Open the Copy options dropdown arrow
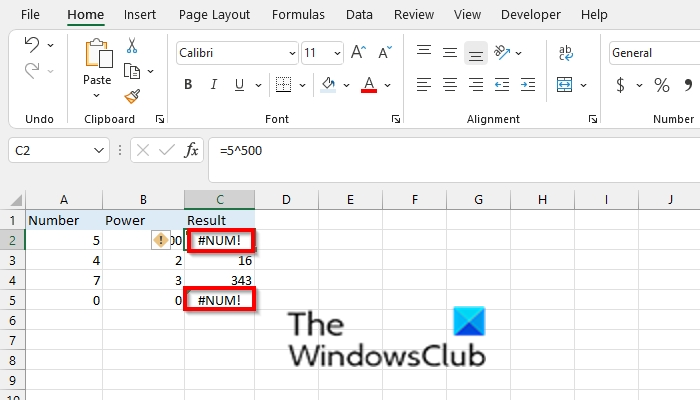 [151, 71]
